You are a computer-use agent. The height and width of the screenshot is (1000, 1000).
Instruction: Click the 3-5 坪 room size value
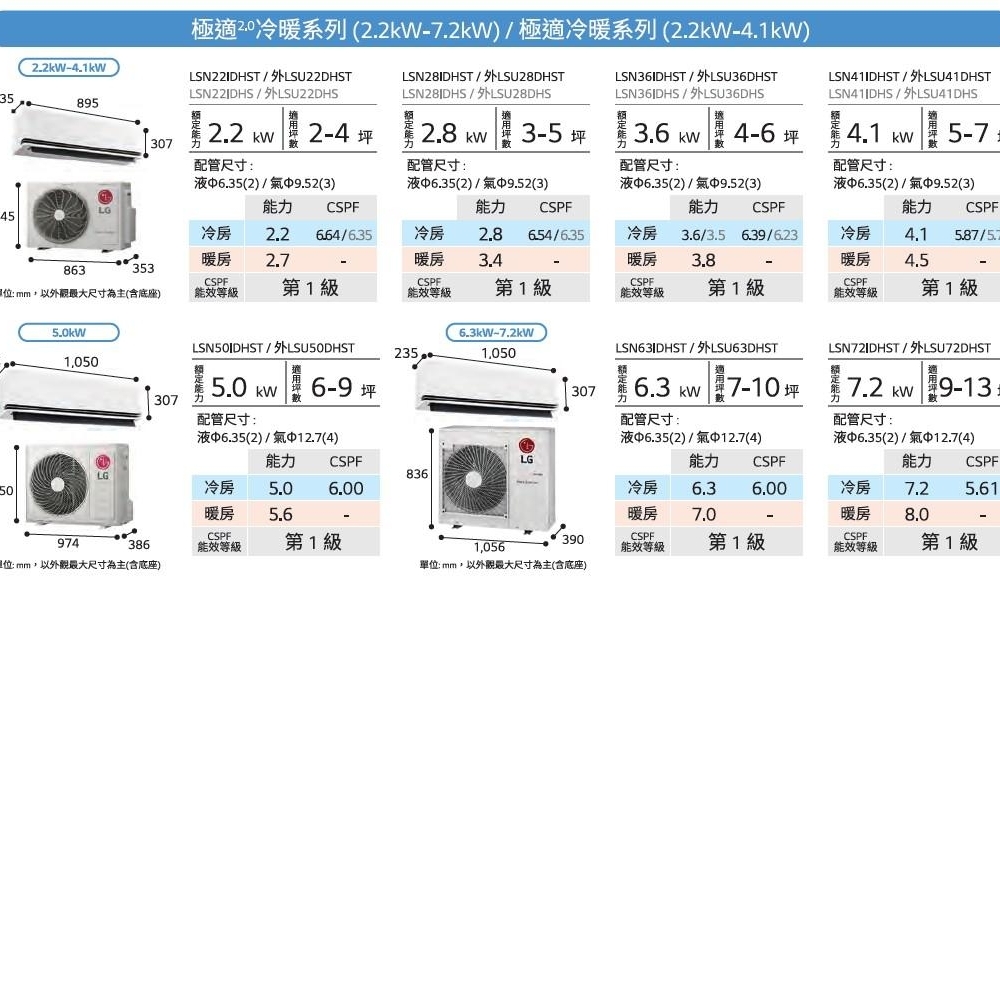click(554, 134)
